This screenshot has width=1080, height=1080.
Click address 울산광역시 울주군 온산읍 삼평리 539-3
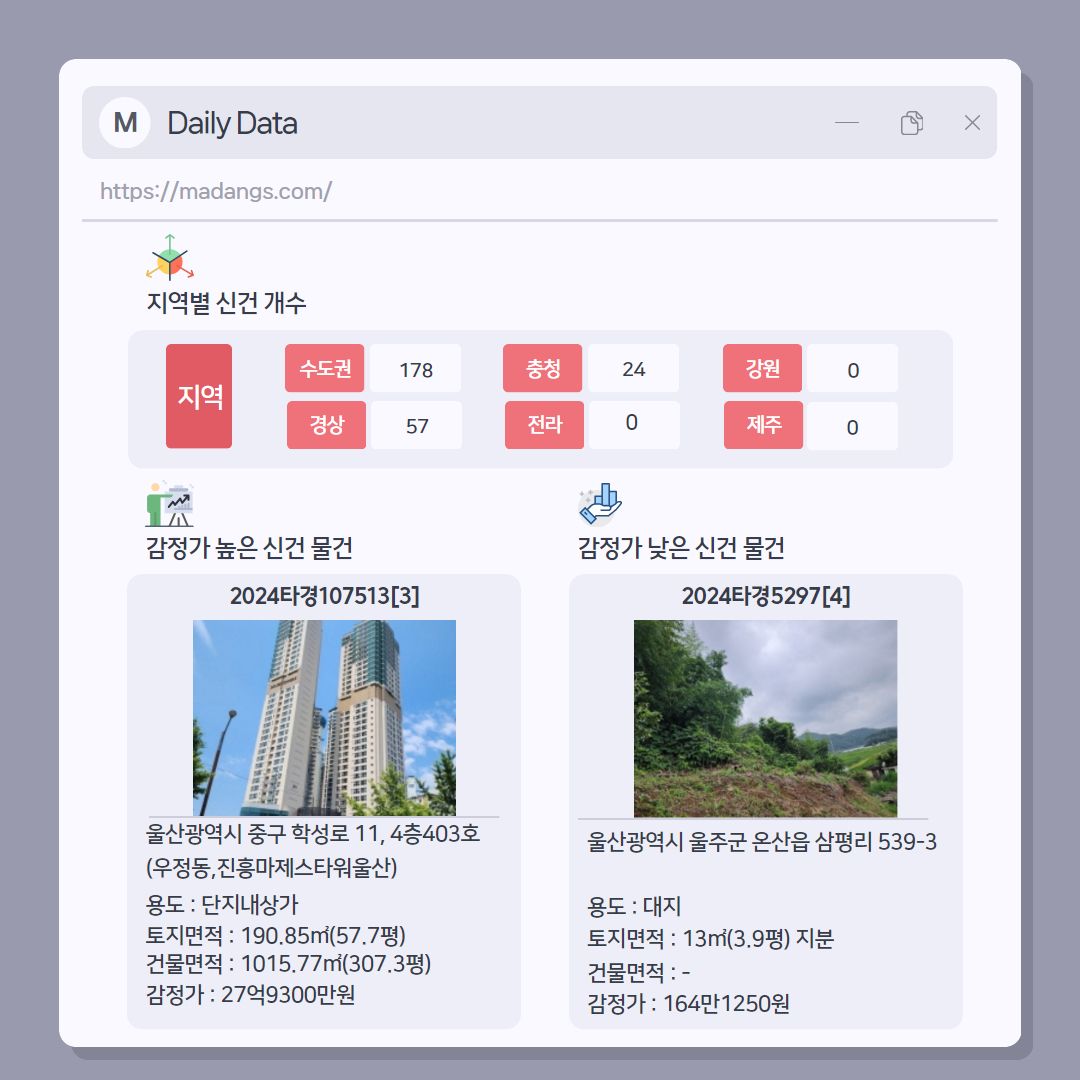[x=762, y=842]
